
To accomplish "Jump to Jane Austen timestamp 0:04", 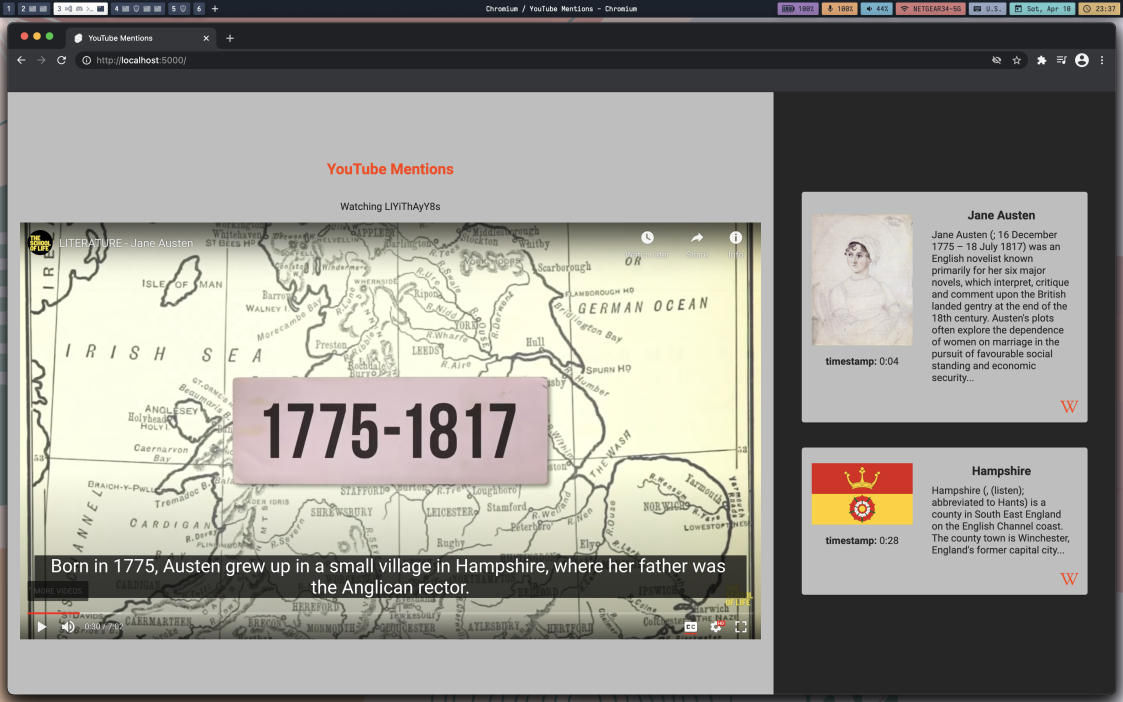I will 862,362.
